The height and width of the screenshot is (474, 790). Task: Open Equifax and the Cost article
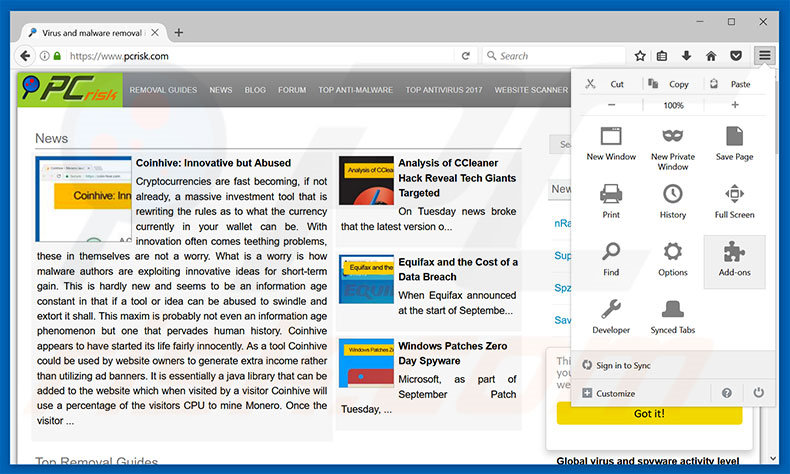tap(458, 269)
